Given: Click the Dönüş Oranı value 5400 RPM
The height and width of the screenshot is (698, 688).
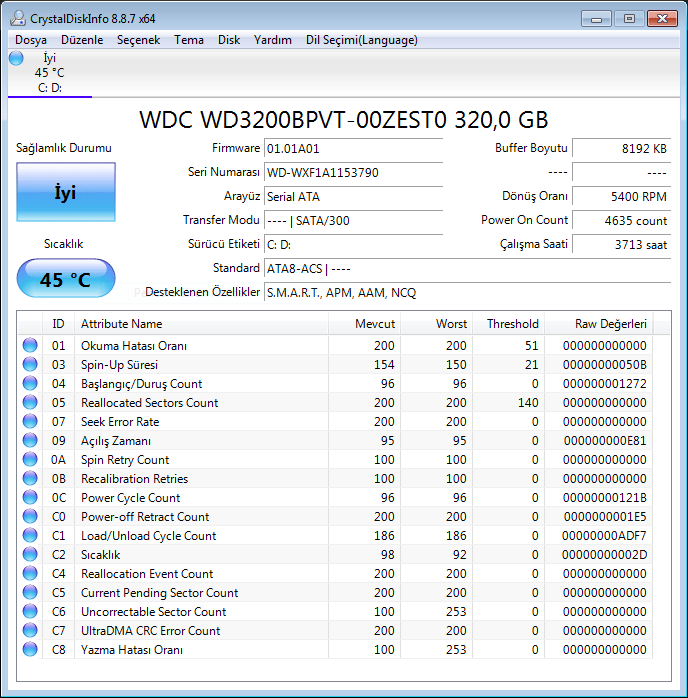Looking at the screenshot, I should coord(621,196).
